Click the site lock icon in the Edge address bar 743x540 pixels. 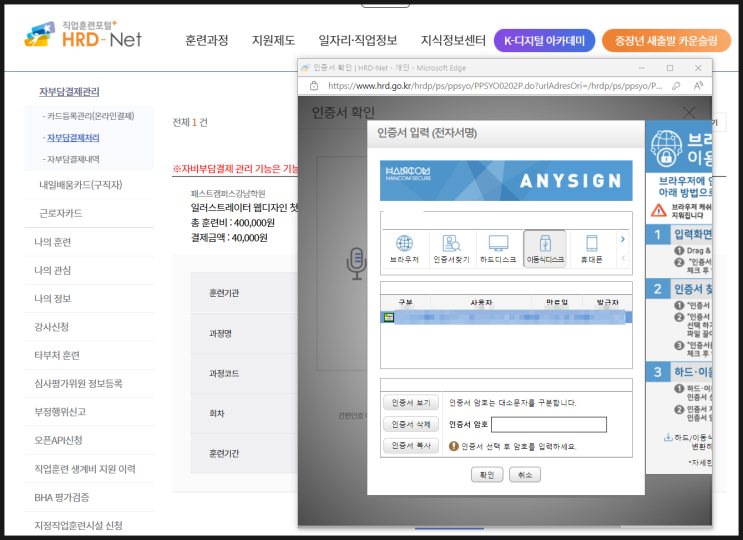point(314,86)
